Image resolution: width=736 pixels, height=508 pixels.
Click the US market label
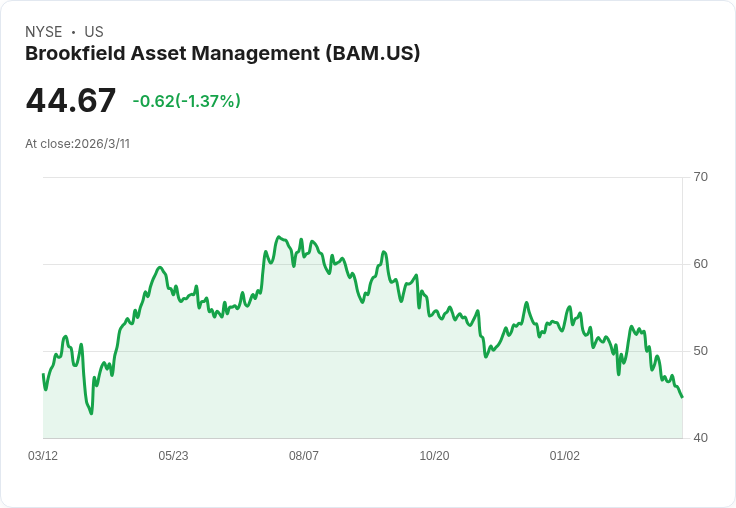(x=94, y=32)
